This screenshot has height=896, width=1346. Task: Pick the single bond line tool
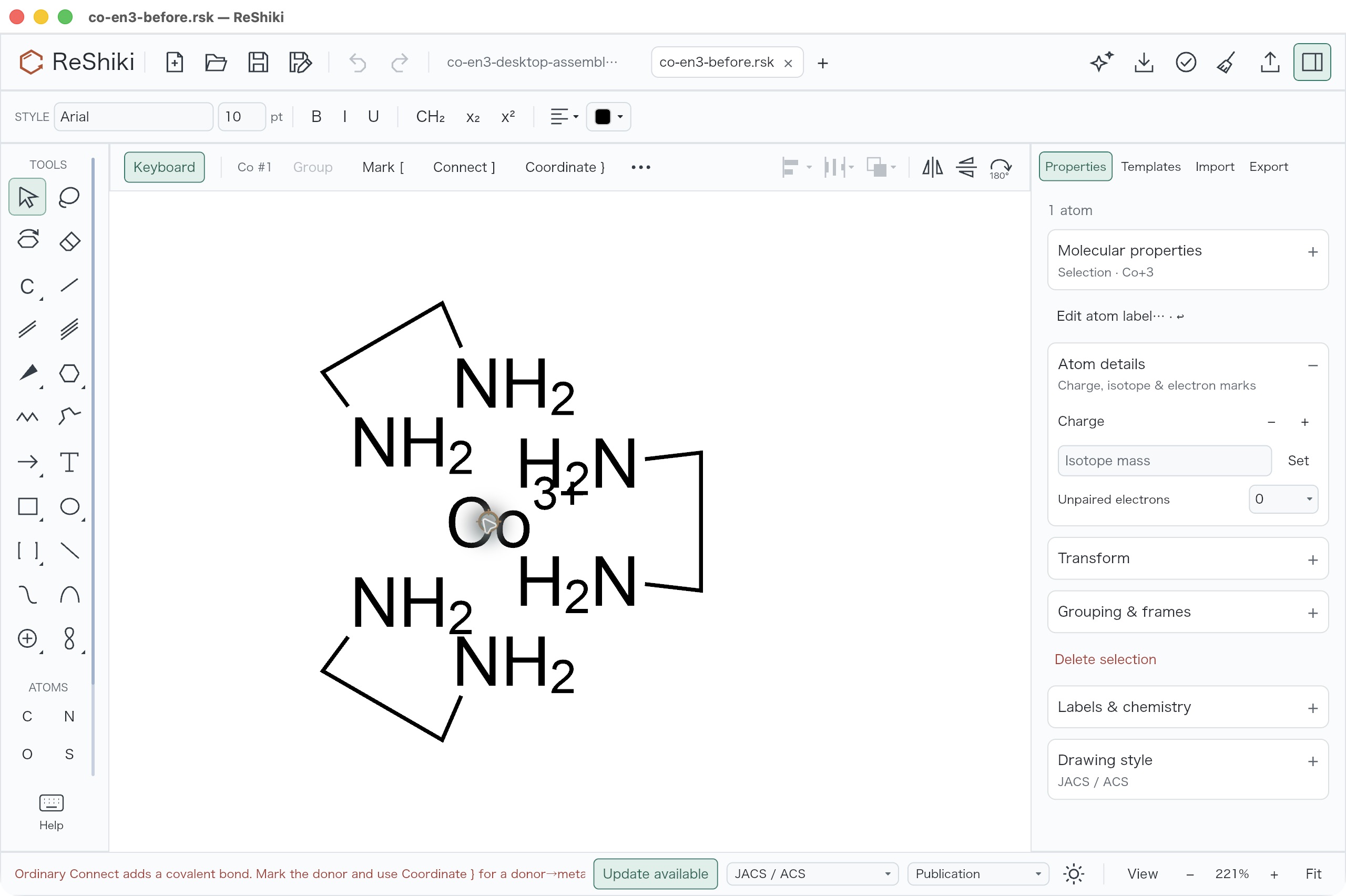[69, 284]
